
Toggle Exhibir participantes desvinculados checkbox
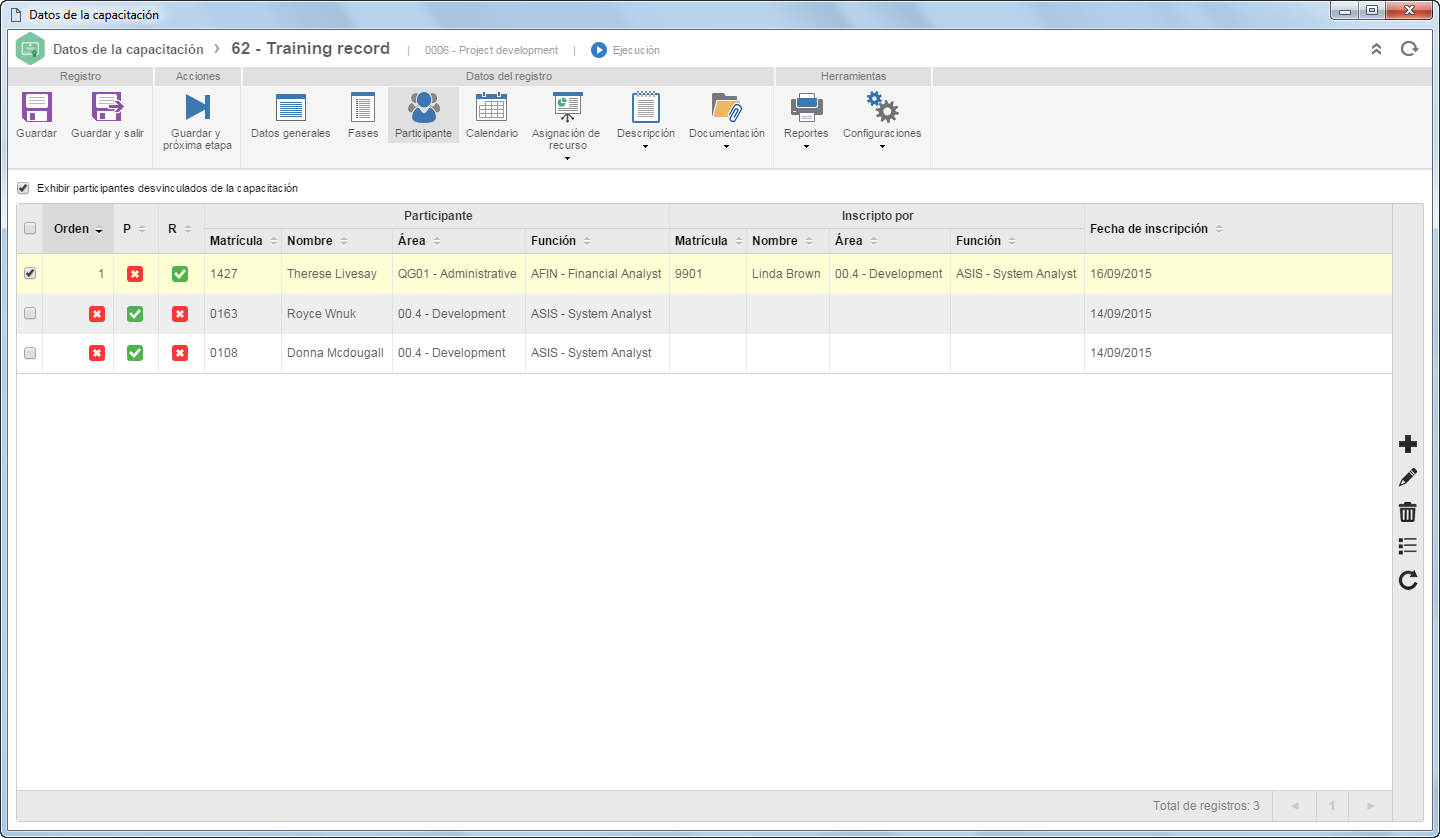pos(23,188)
